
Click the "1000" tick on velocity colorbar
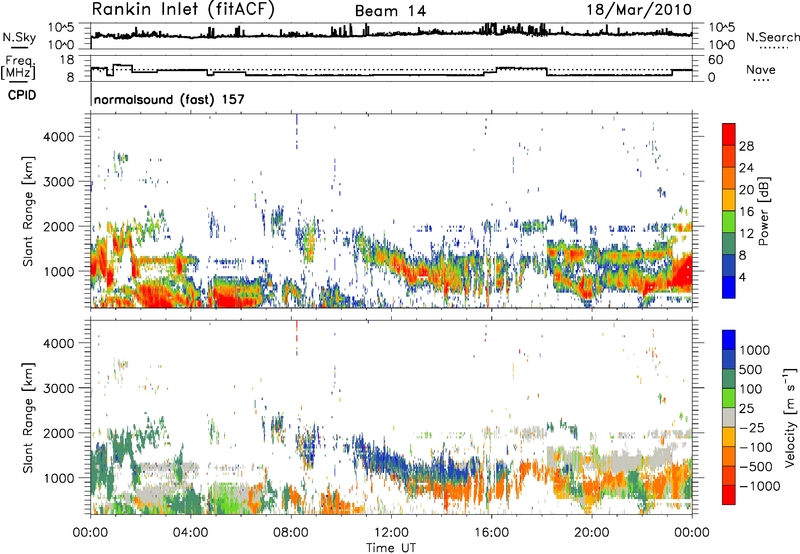tap(754, 350)
